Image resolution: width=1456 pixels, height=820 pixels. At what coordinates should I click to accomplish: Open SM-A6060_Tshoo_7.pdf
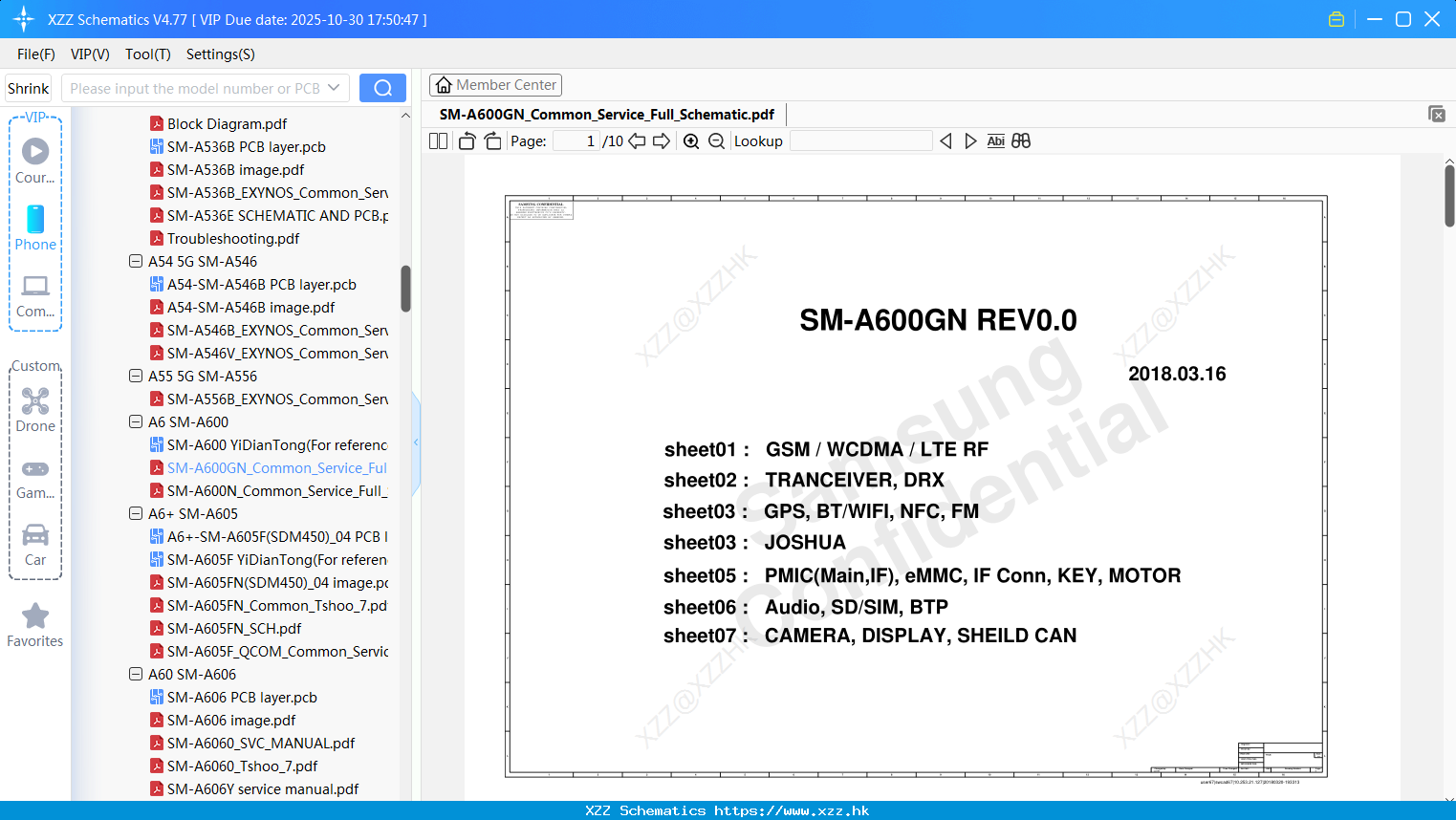[233, 766]
